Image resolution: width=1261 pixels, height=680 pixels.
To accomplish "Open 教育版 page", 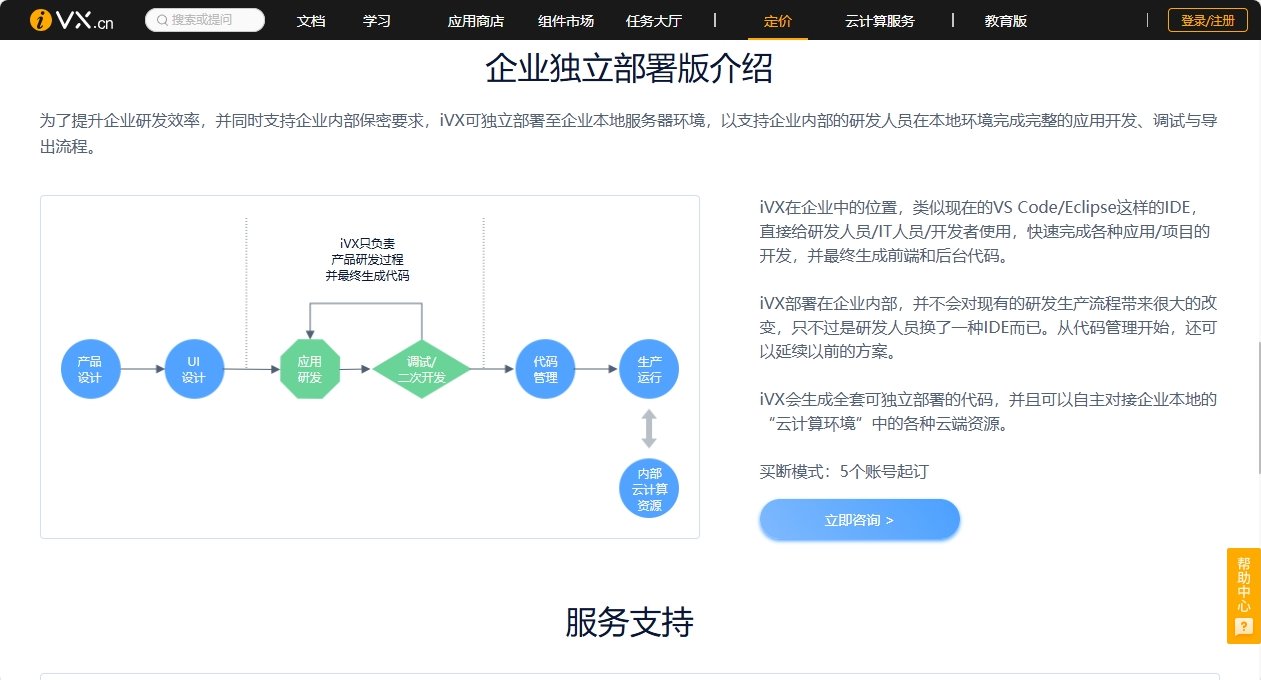I will coord(1006,20).
